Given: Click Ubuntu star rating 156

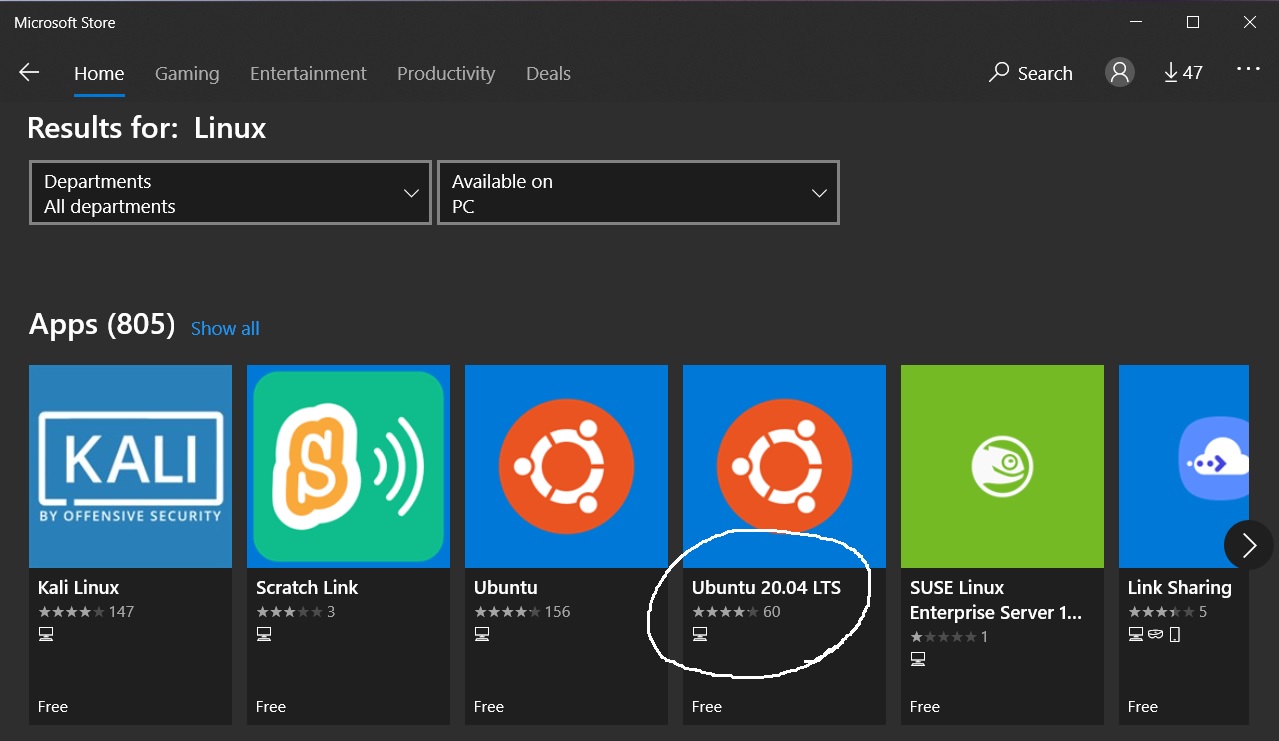Looking at the screenshot, I should [x=522, y=612].
